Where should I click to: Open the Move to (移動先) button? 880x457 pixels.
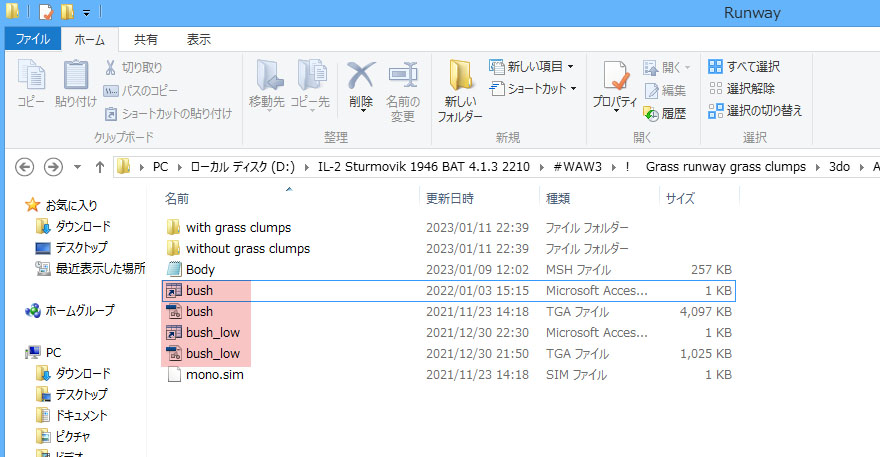click(267, 84)
